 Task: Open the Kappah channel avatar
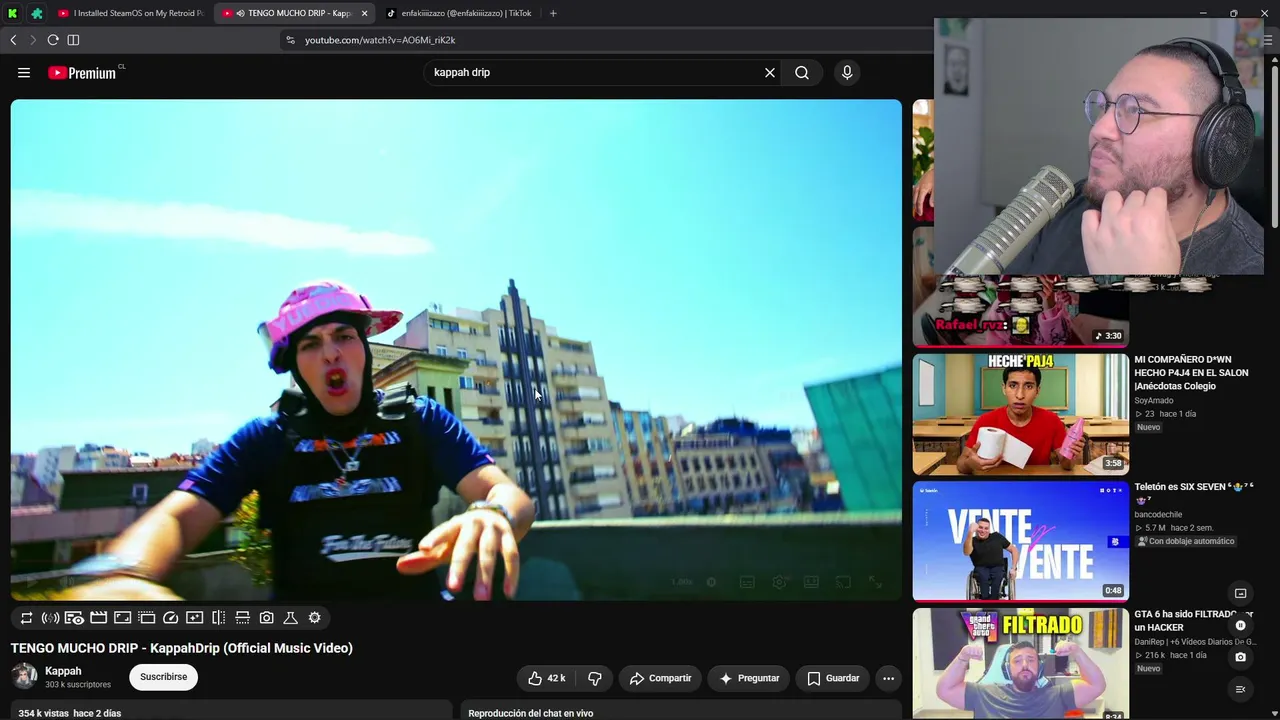[x=24, y=677]
